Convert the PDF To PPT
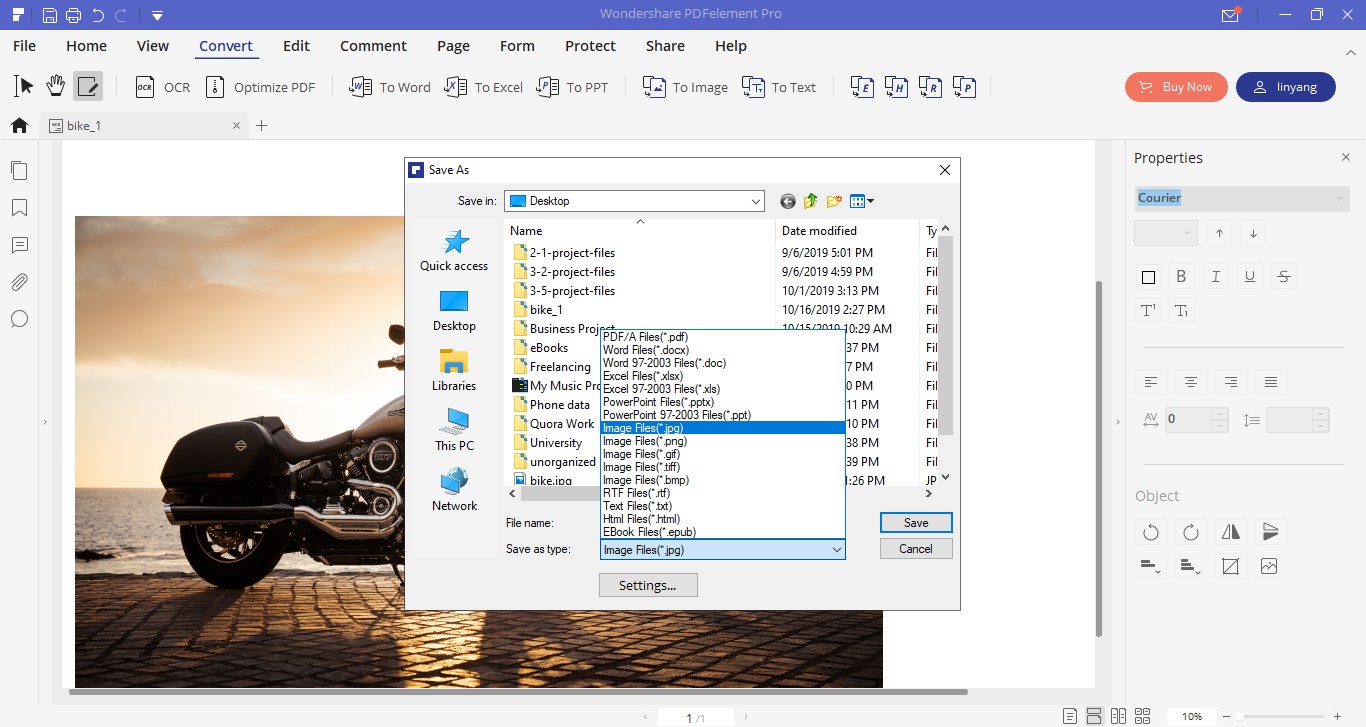Viewport: 1366px width, 727px height. [x=572, y=87]
